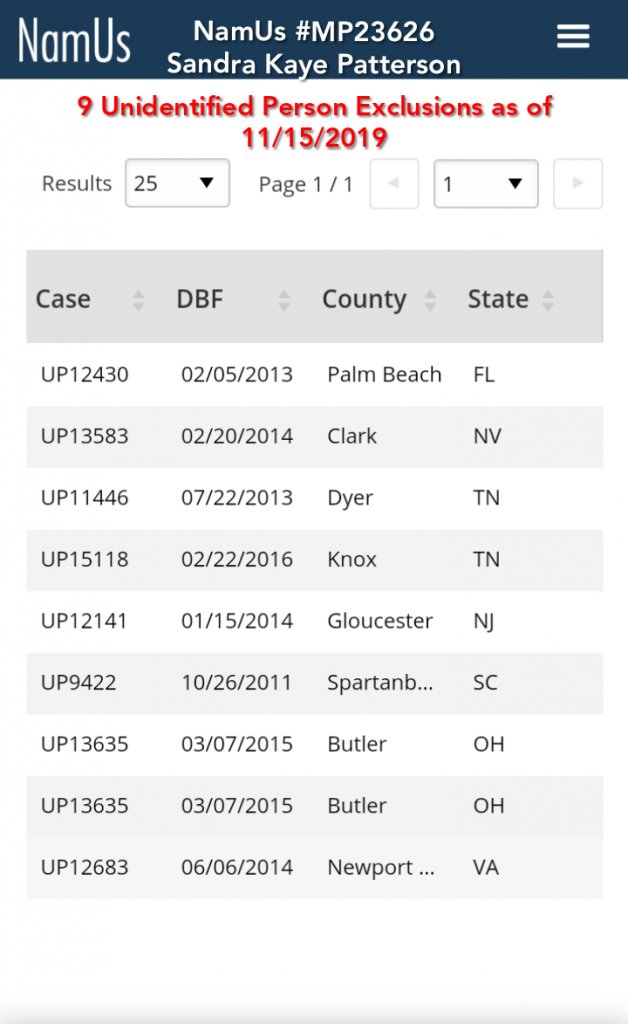Sort by Case column arrows

coord(138,300)
